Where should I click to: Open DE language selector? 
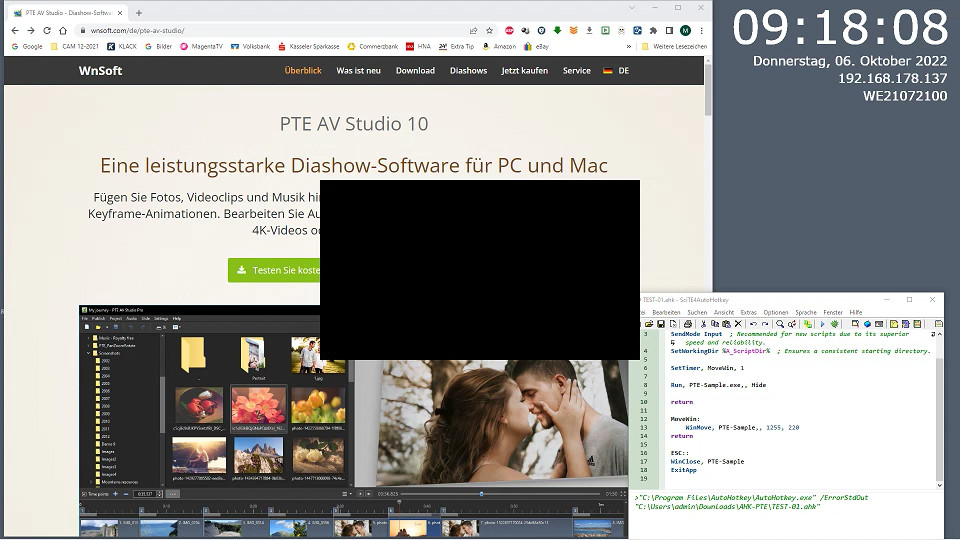click(x=616, y=70)
